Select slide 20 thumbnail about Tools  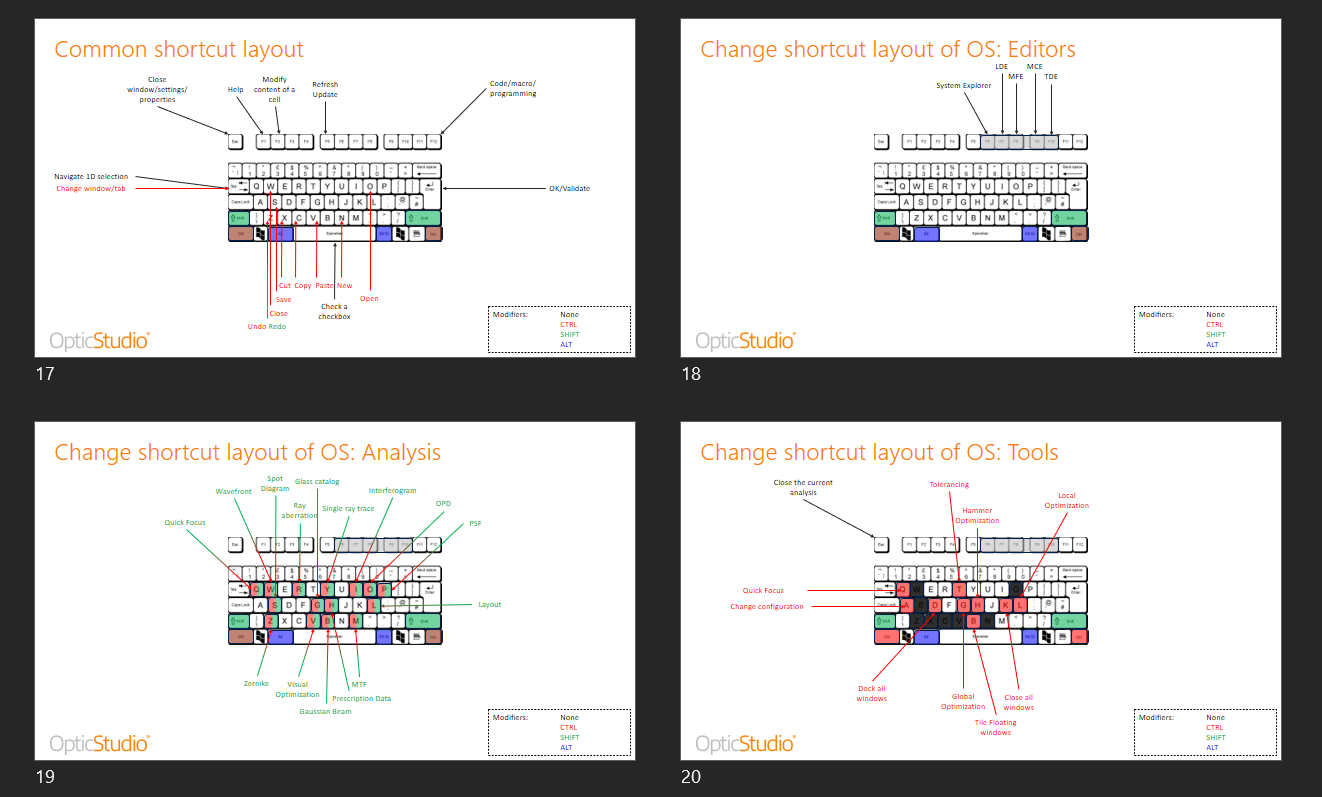coord(981,591)
